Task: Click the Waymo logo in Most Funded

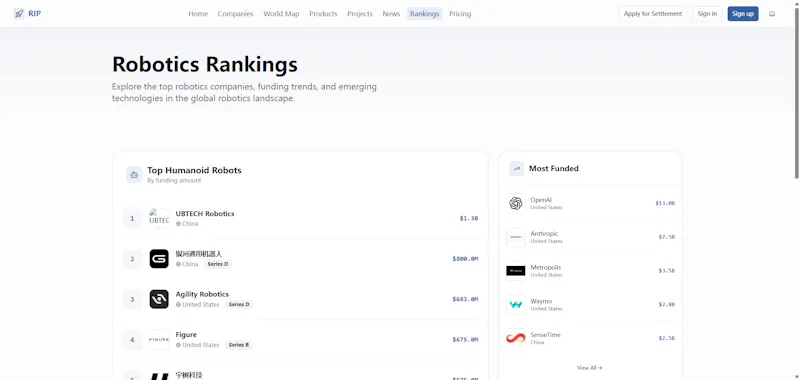Action: click(516, 305)
